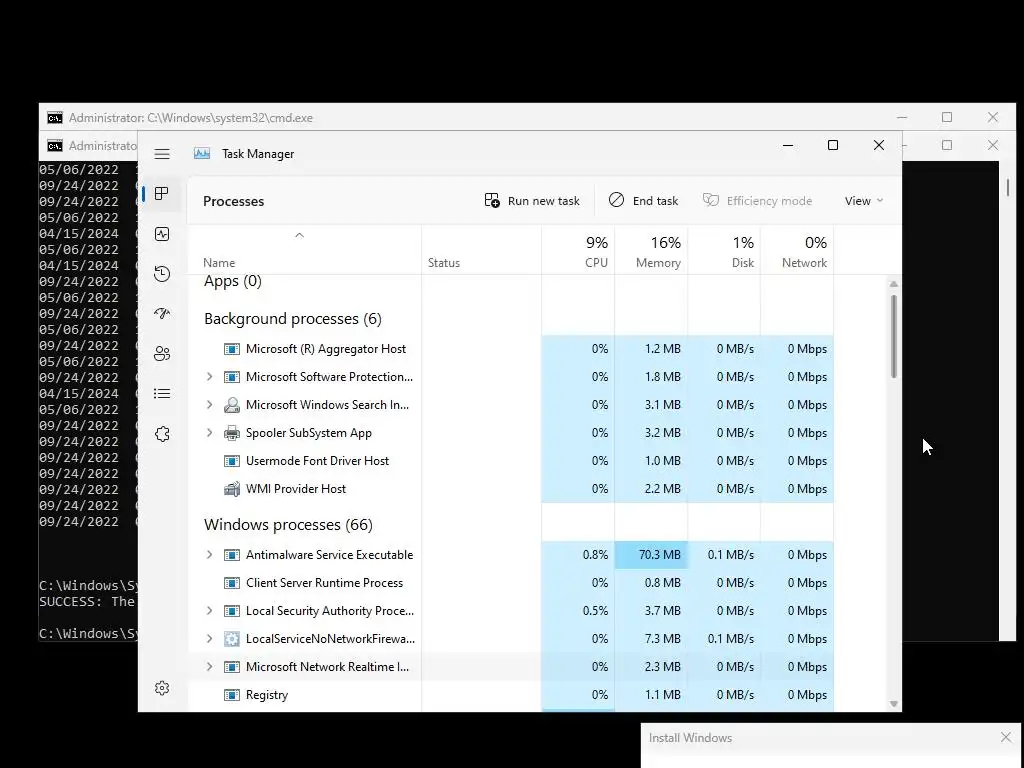Click the 70.3 MB memory cell
Image resolution: width=1024 pixels, height=768 pixels.
tap(651, 555)
